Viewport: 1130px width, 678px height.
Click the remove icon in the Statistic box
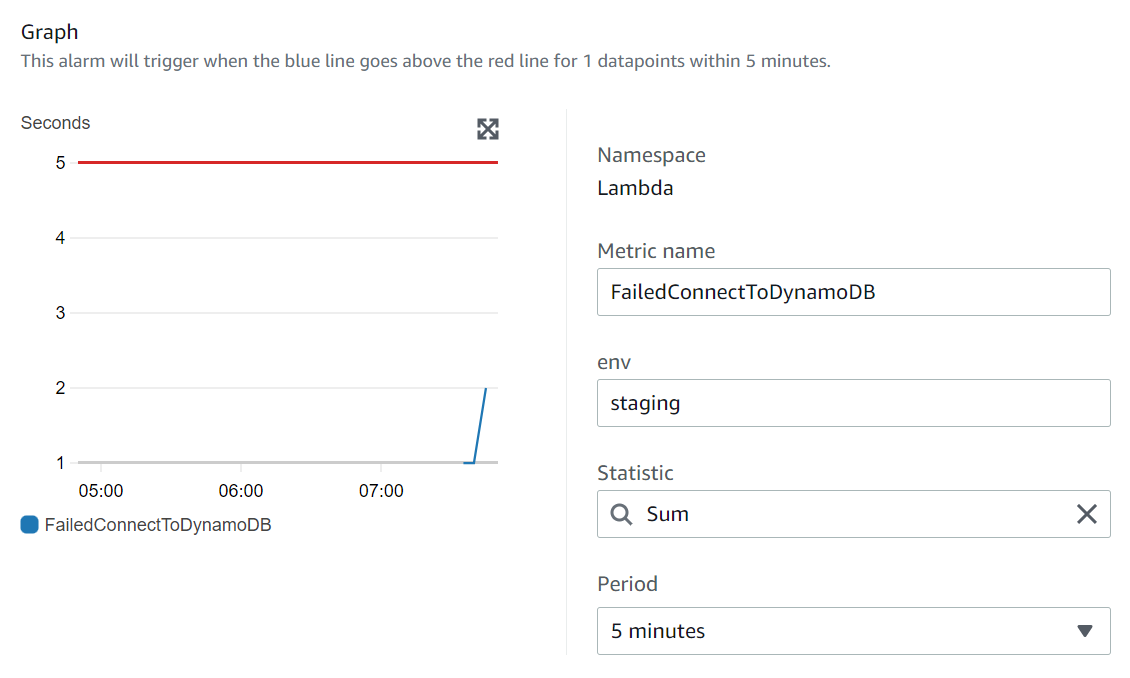click(x=1086, y=513)
